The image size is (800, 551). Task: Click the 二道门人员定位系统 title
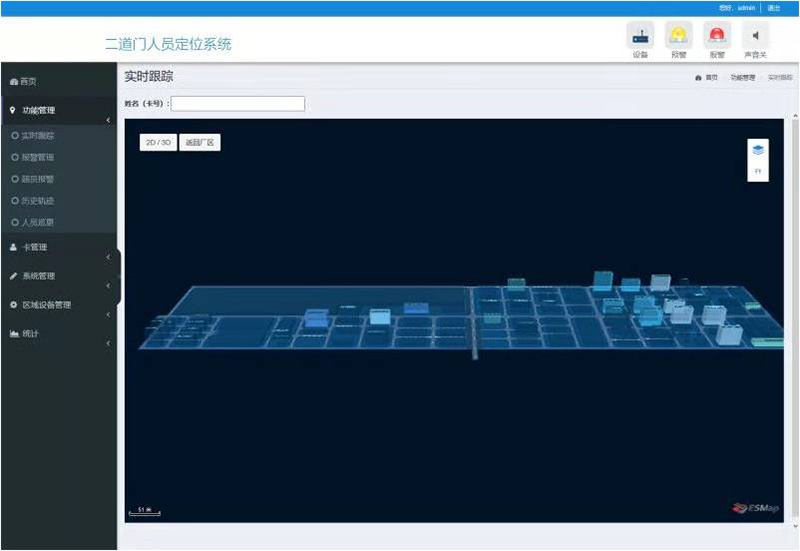(168, 44)
